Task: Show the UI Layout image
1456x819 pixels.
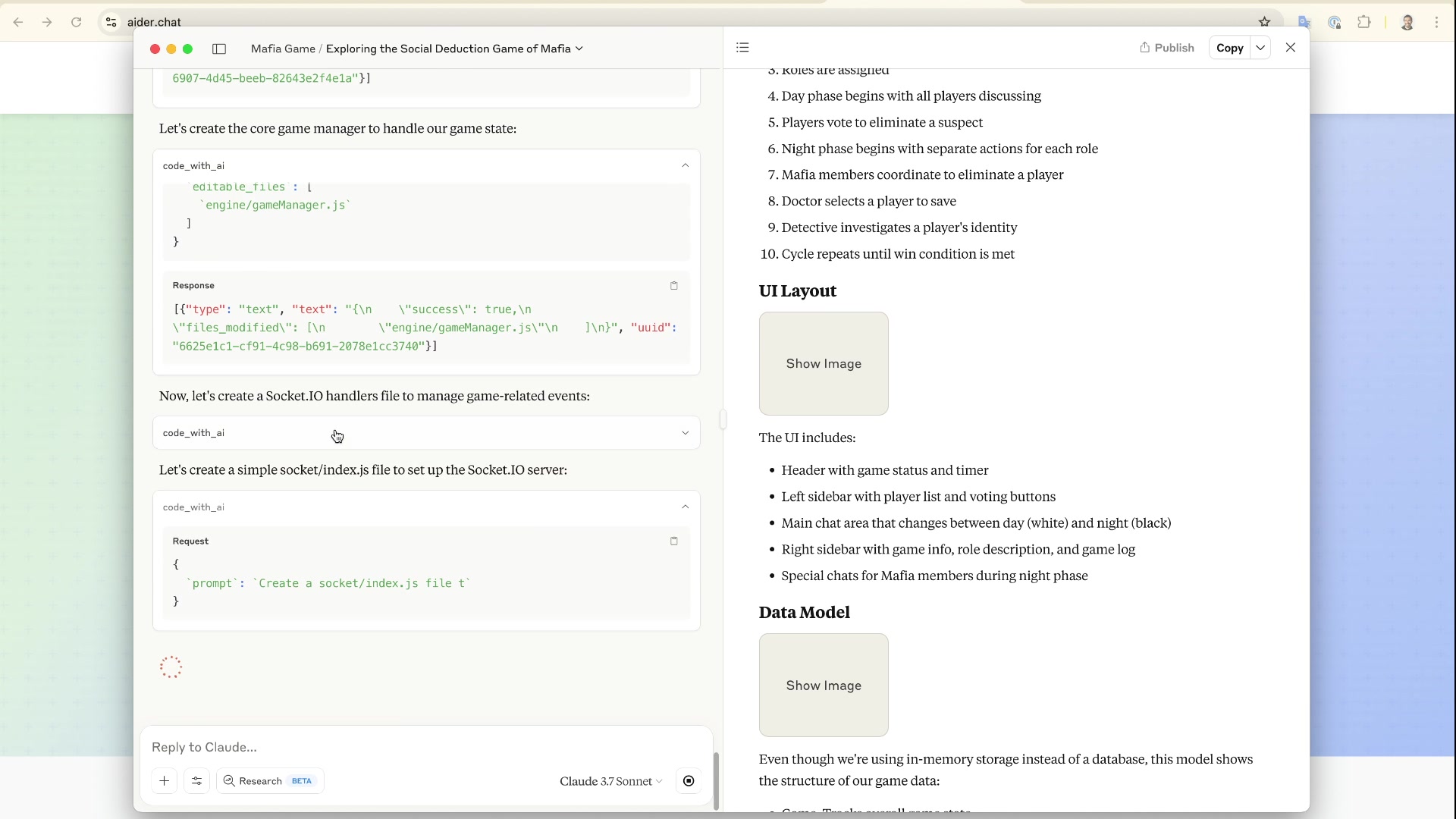Action: 824,364
